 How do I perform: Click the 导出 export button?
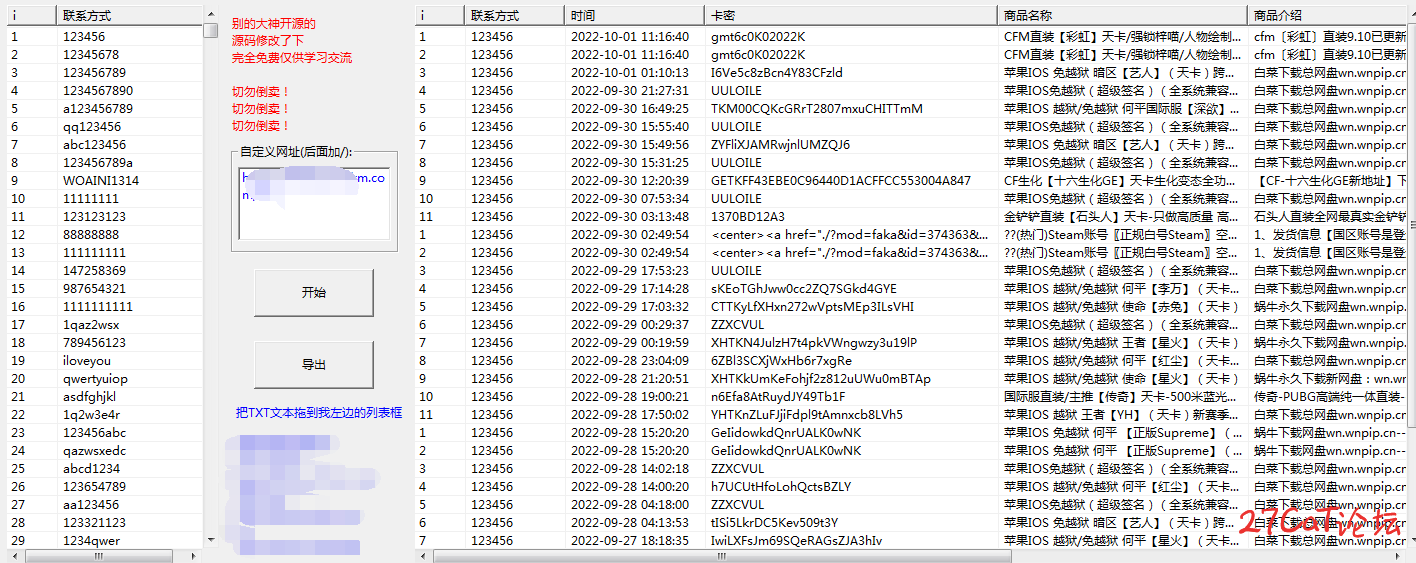314,365
